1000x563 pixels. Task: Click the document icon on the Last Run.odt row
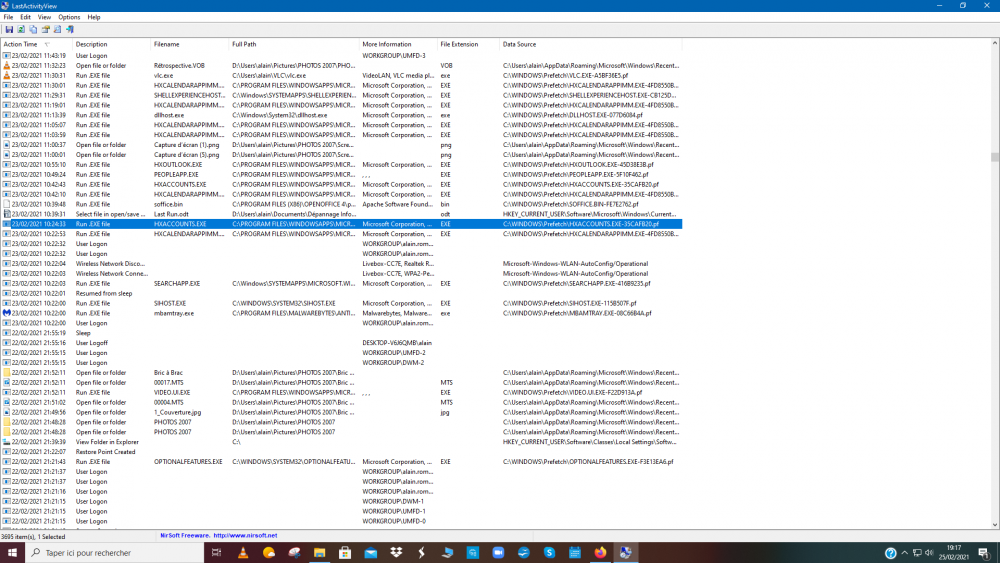coord(6,214)
